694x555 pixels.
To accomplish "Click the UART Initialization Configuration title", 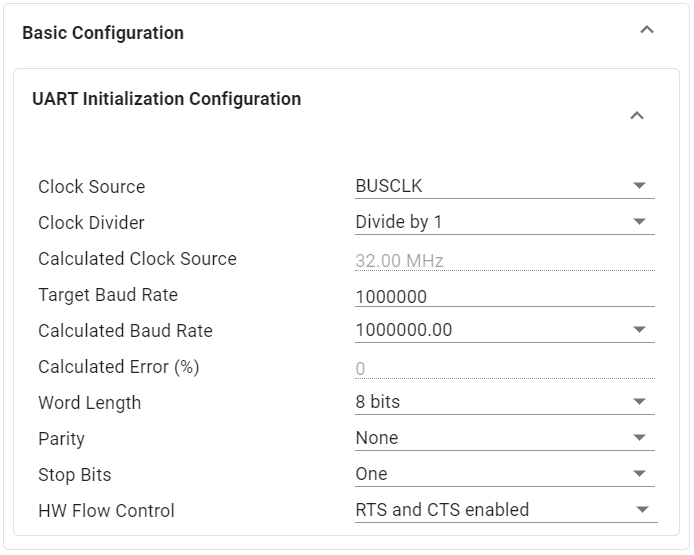I will point(166,99).
